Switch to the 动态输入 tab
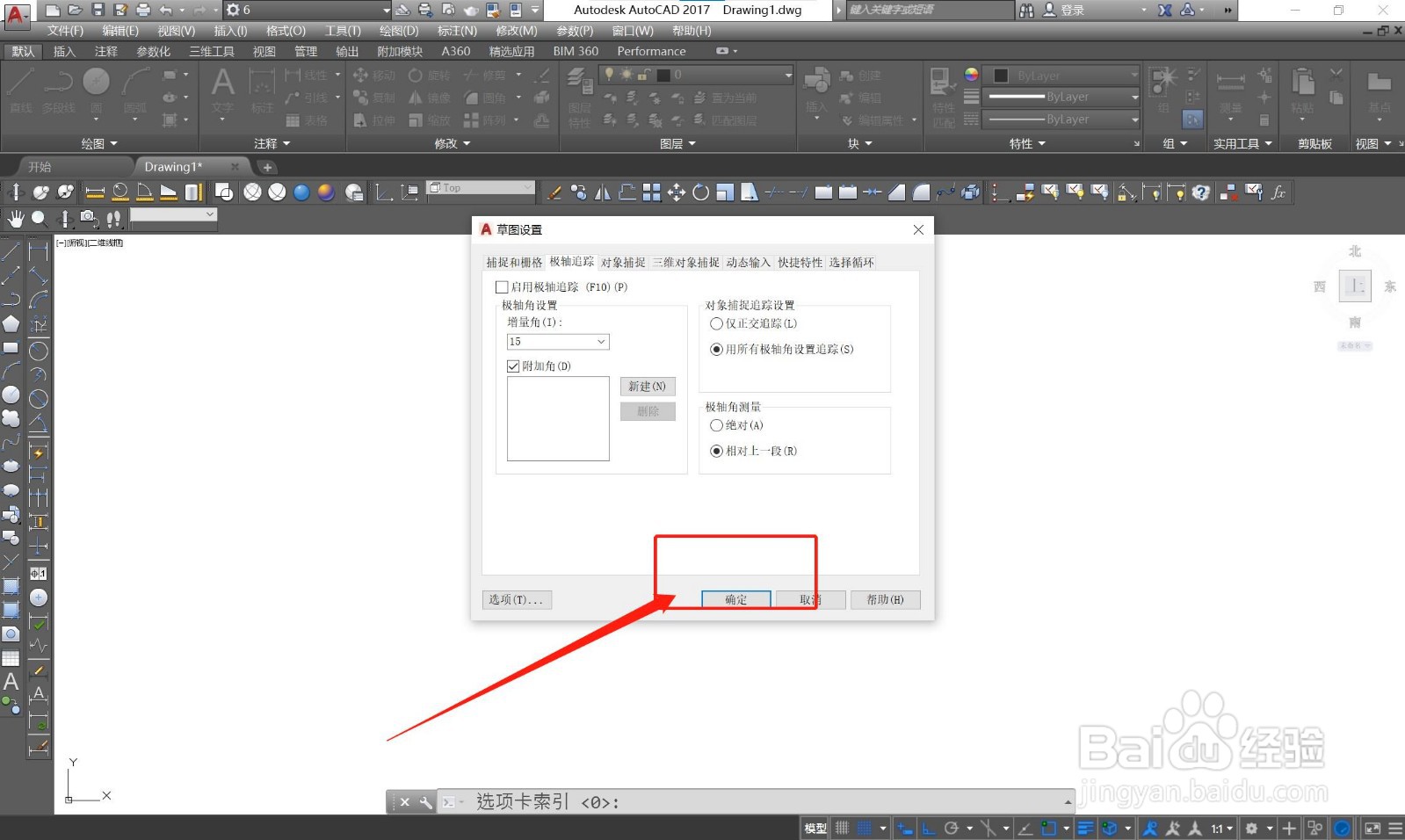 [748, 263]
